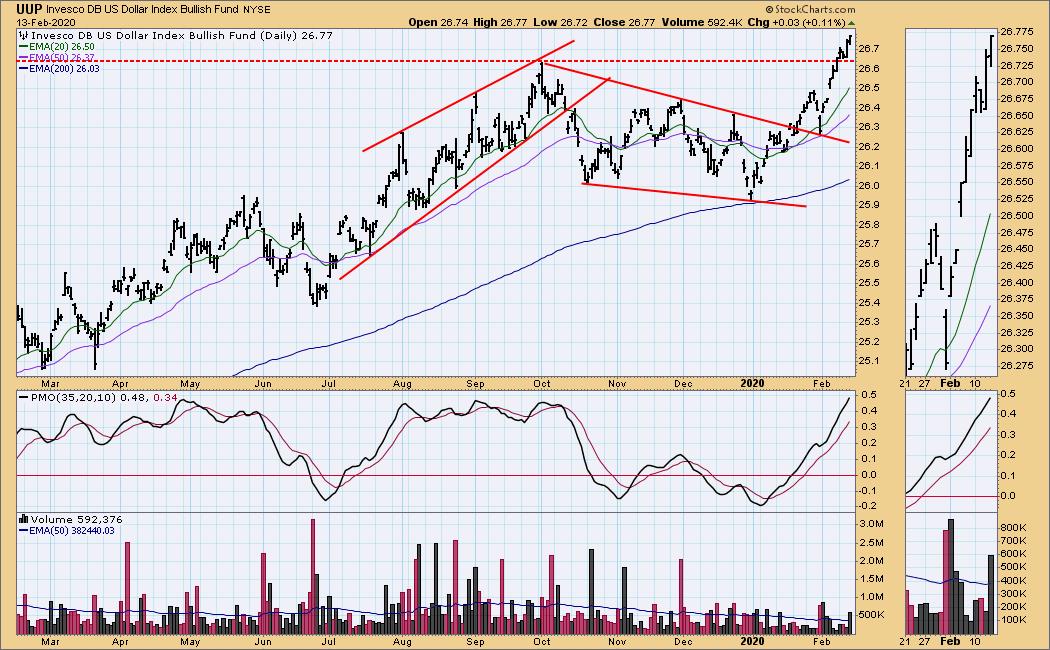This screenshot has height=650, width=1050.
Task: Click the 300K inset volume axis label
Action: (1013, 594)
